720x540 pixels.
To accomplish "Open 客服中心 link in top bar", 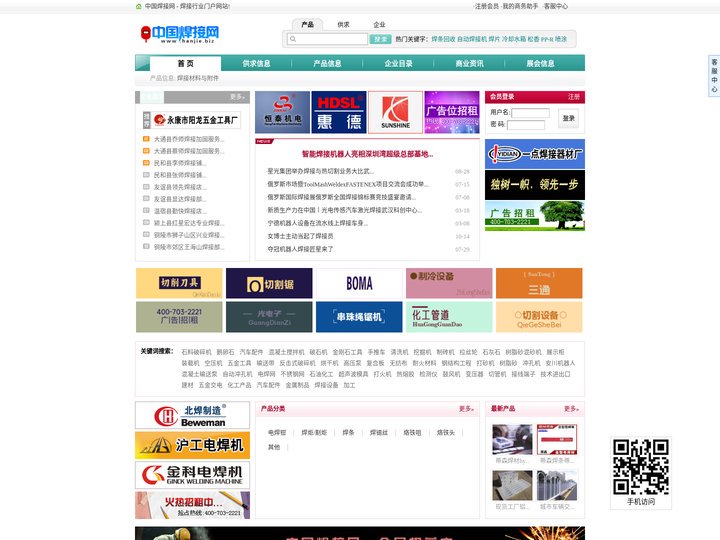I will click(556, 6).
